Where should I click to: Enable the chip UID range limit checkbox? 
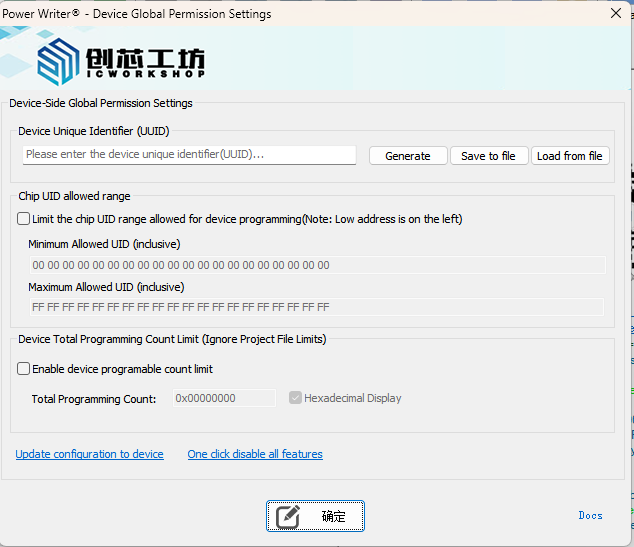coord(23,219)
